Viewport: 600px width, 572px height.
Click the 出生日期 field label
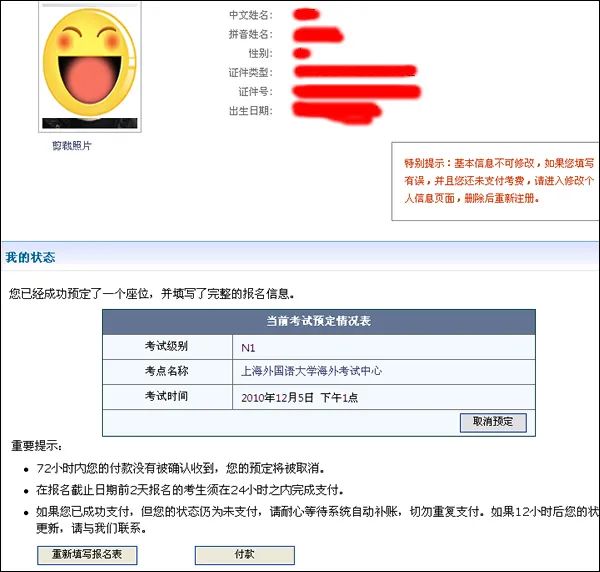point(251,111)
